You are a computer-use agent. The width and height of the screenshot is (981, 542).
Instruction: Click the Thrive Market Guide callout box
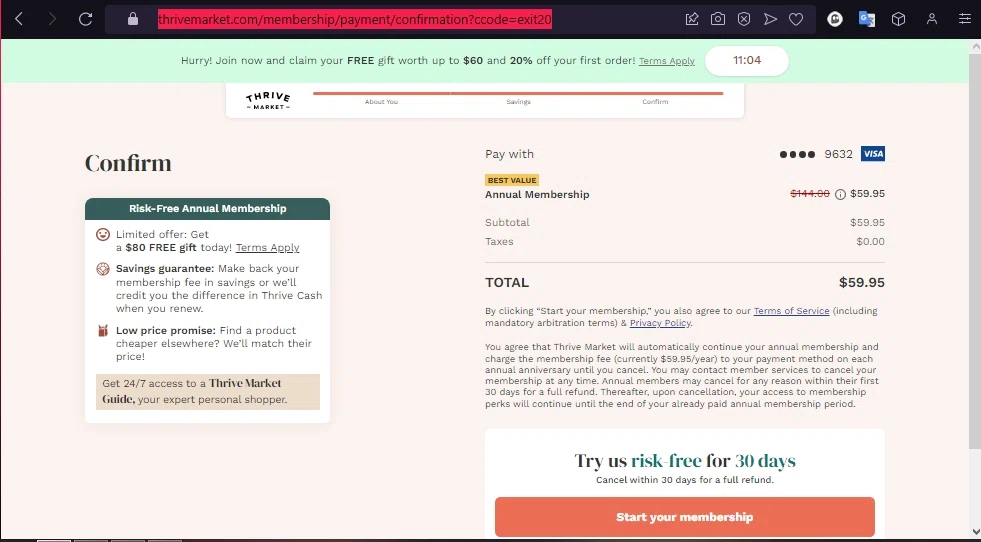208,392
